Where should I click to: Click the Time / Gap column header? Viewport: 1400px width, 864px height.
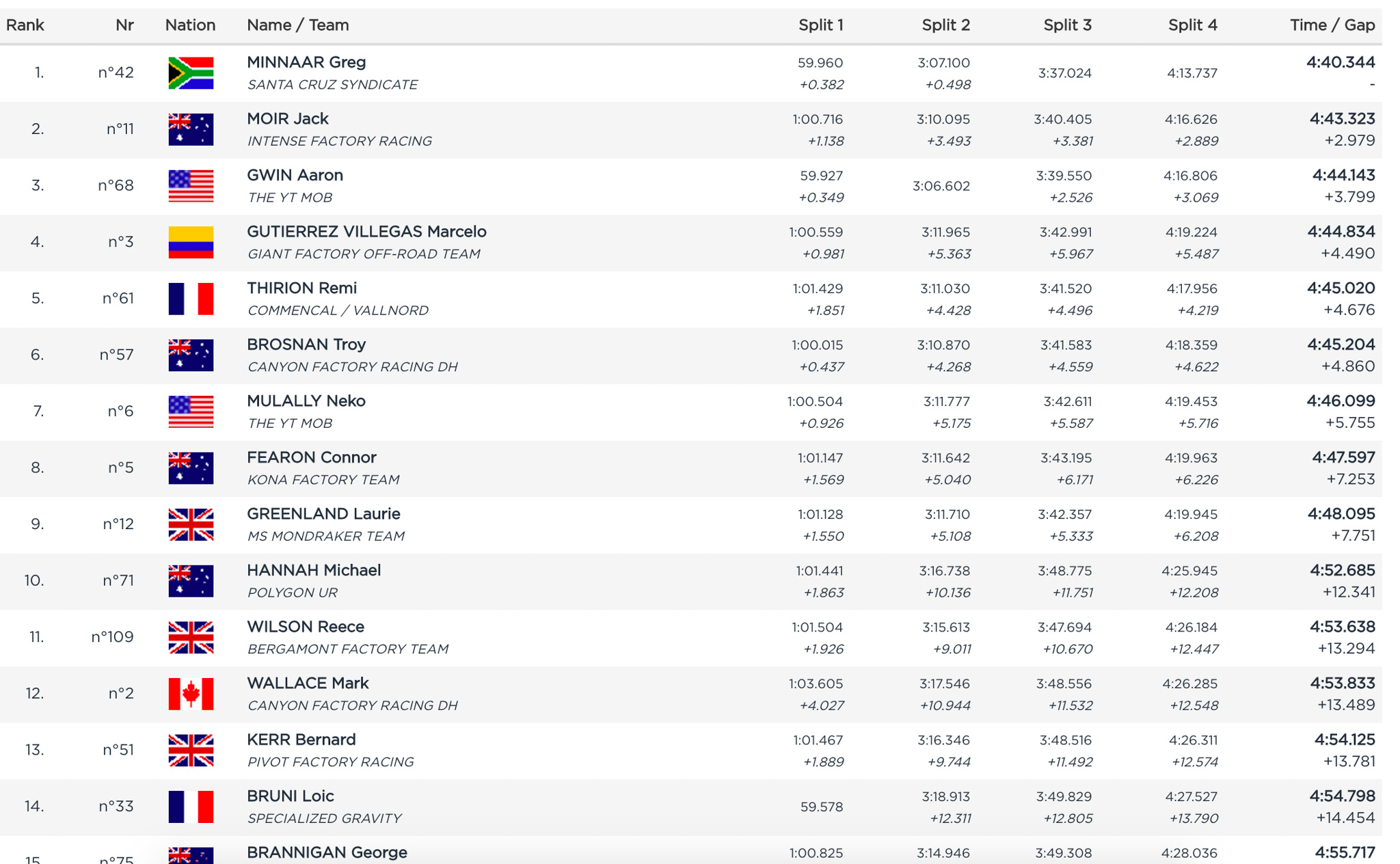coord(1332,25)
